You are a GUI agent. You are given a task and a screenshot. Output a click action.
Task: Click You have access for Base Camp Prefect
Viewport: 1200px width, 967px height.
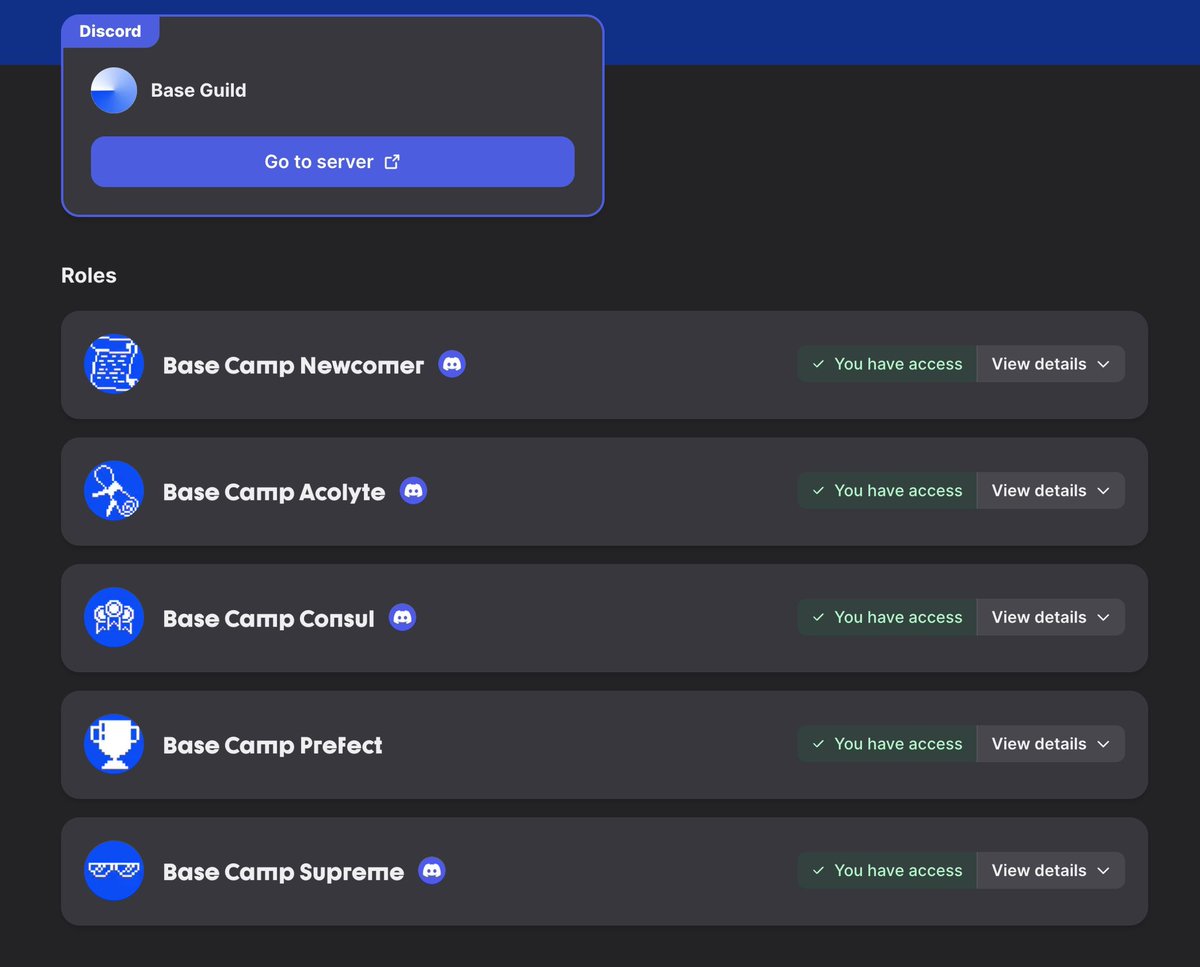(x=887, y=744)
